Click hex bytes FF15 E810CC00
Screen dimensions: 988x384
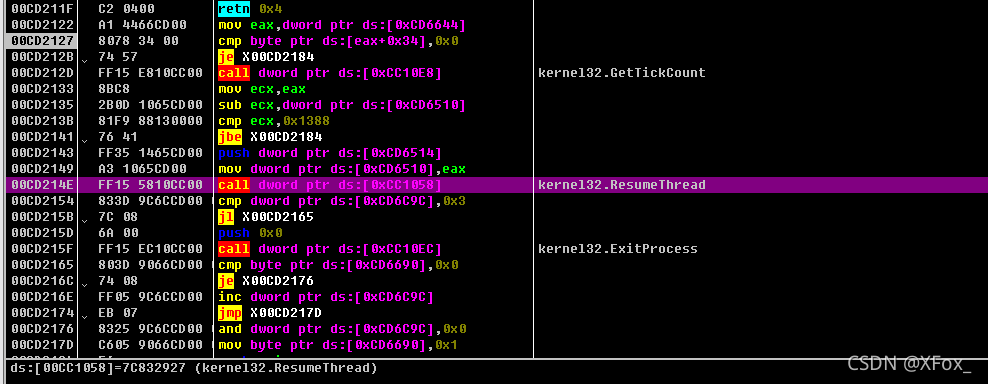pyautogui.click(x=151, y=73)
